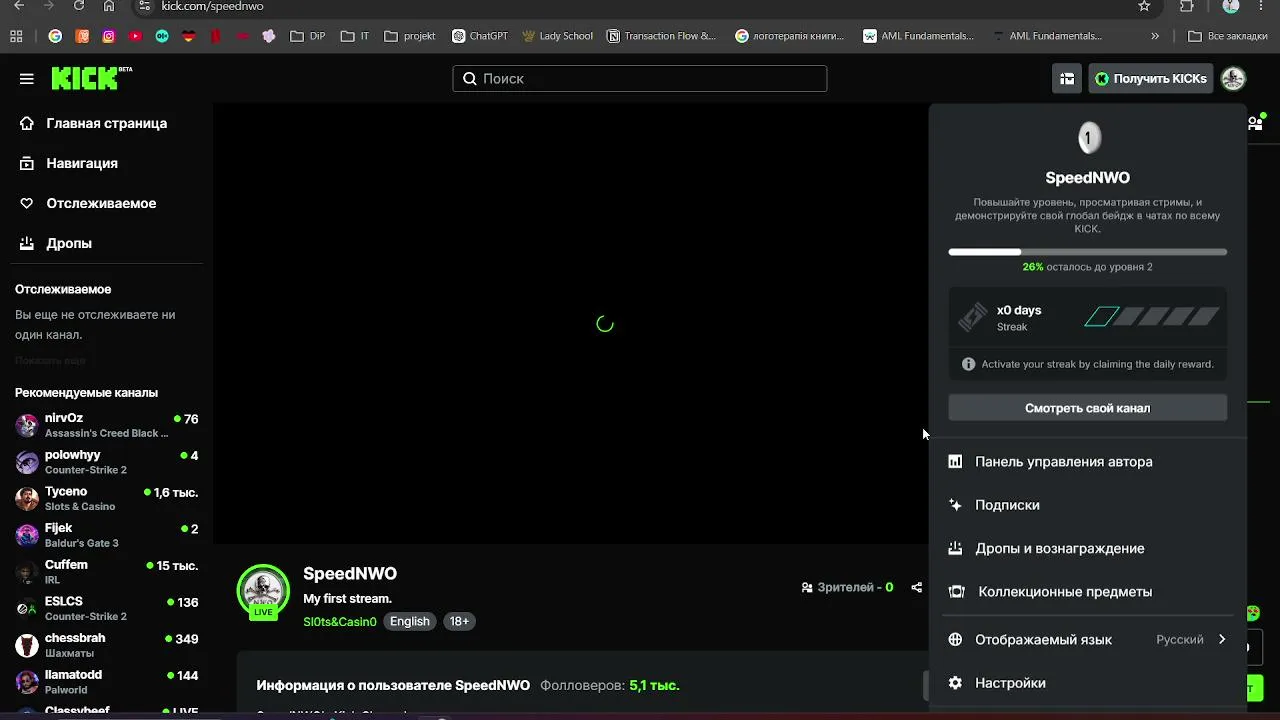Click SpeedNWO name in profile panel

(1088, 178)
